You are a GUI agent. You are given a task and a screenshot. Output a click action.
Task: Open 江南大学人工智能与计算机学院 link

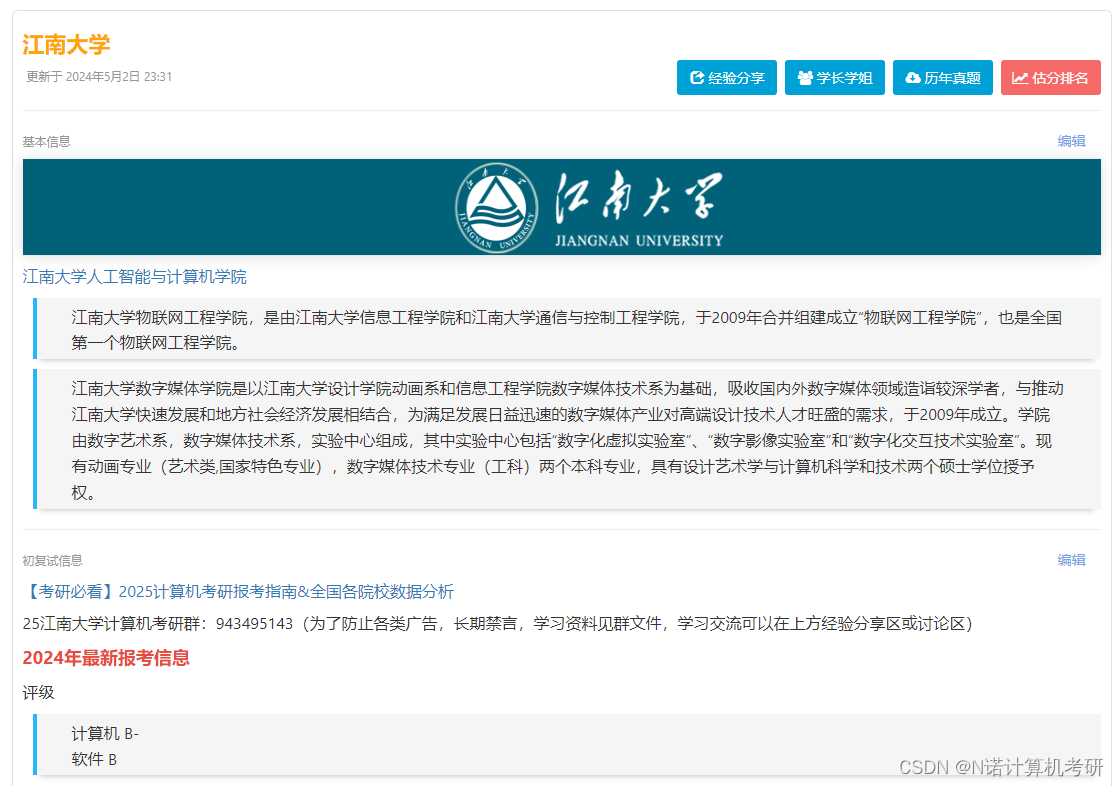(x=134, y=277)
